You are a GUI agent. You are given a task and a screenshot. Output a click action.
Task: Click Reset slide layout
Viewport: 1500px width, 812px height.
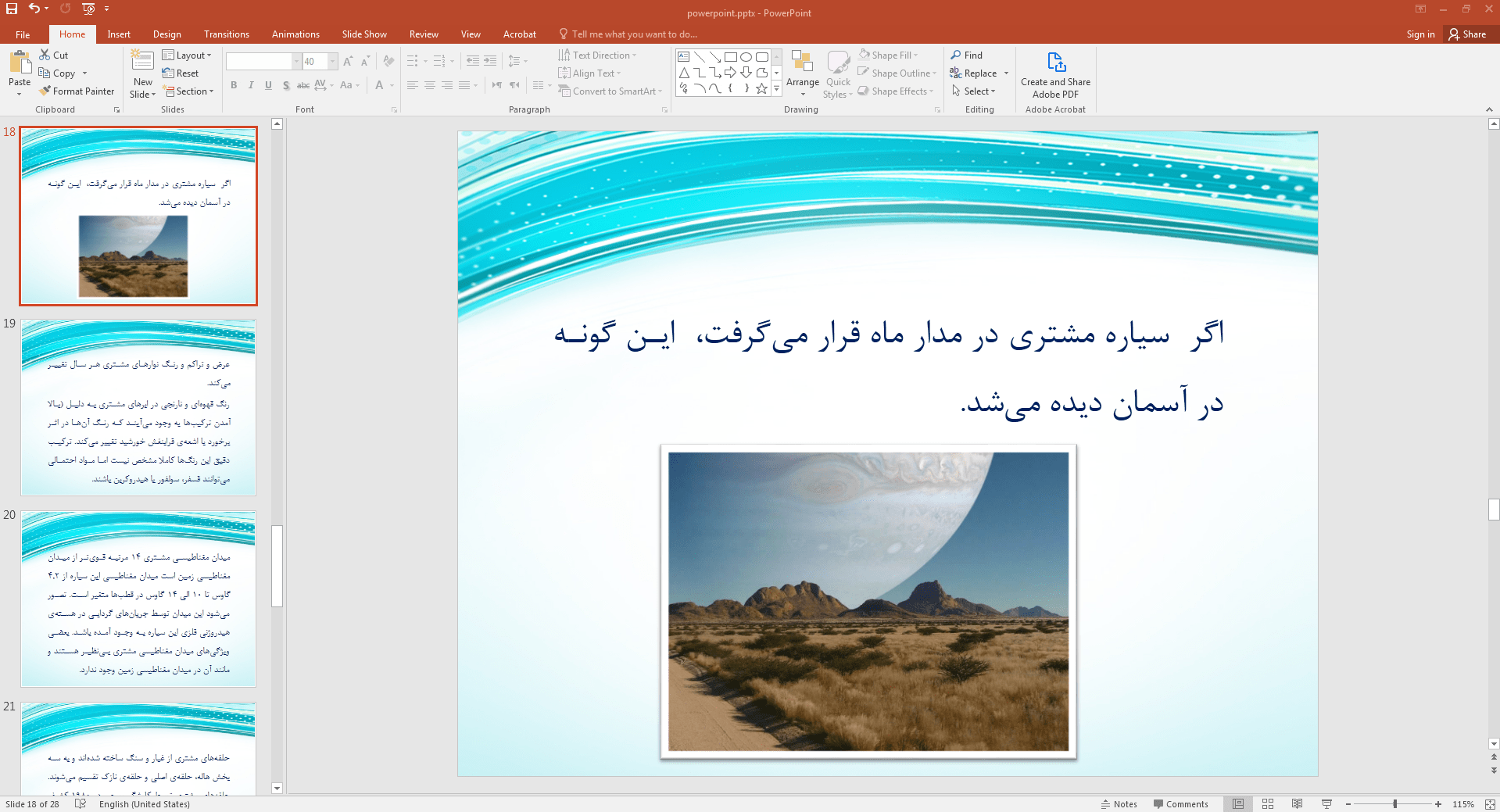181,73
